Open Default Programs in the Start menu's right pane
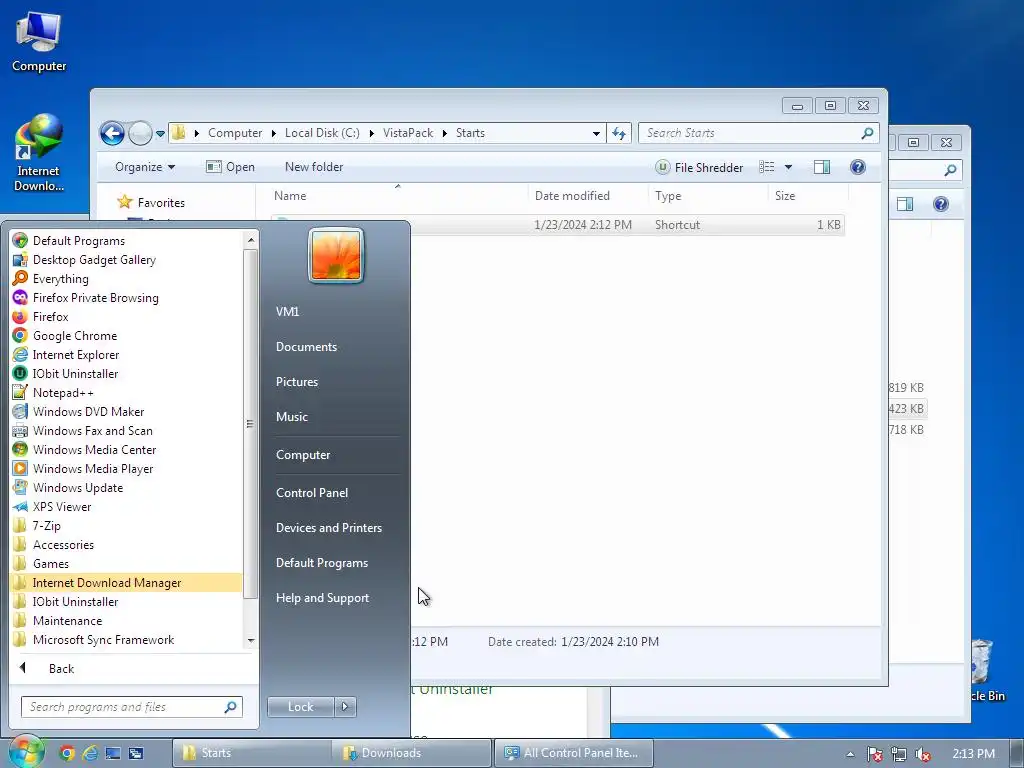1024x768 pixels. pyautogui.click(x=321, y=562)
